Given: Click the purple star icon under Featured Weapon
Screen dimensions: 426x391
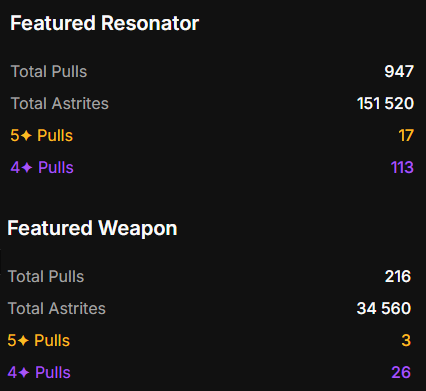Looking at the screenshot, I should click(x=24, y=372).
